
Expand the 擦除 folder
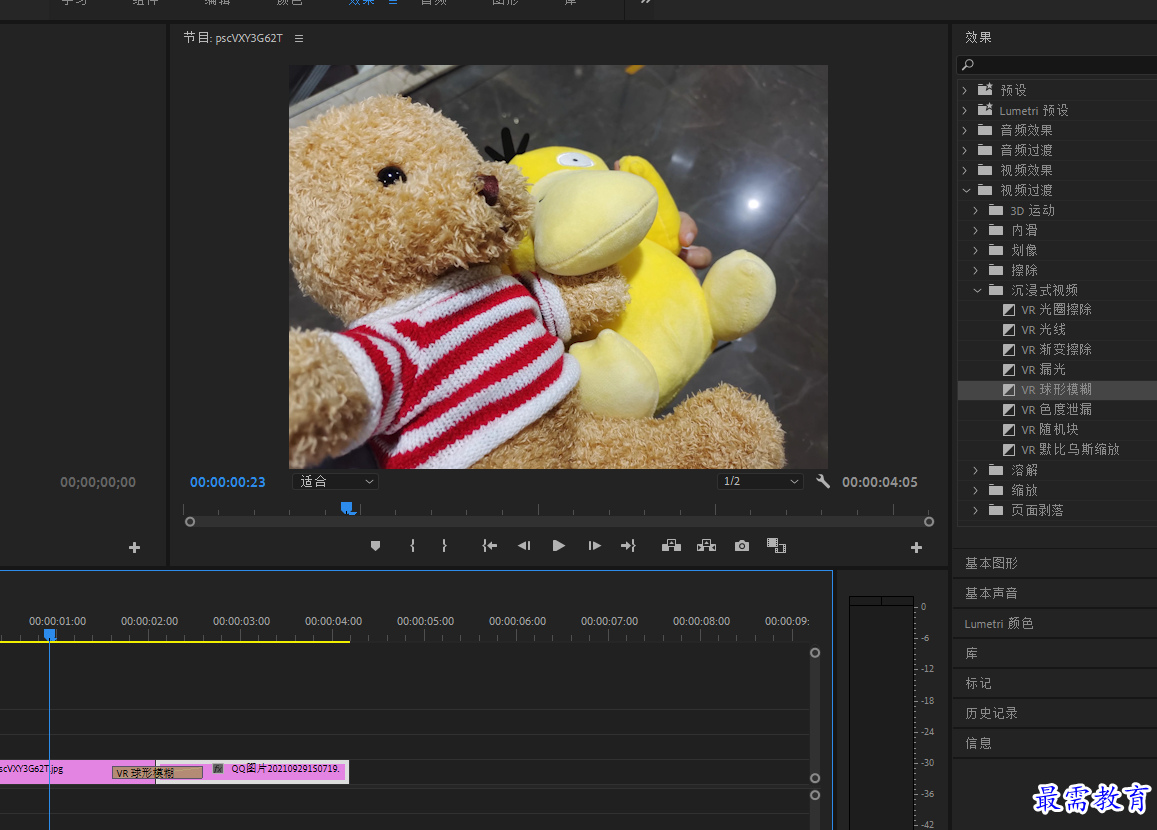click(975, 270)
